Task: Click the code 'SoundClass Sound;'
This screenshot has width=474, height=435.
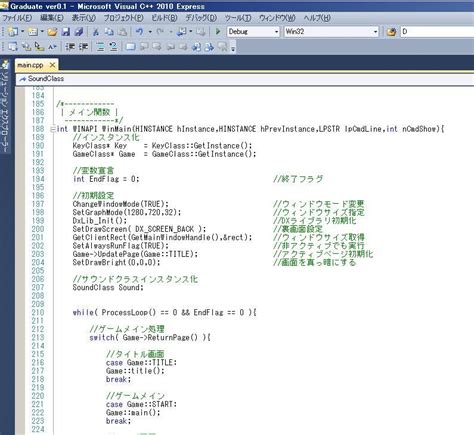Action: point(108,288)
